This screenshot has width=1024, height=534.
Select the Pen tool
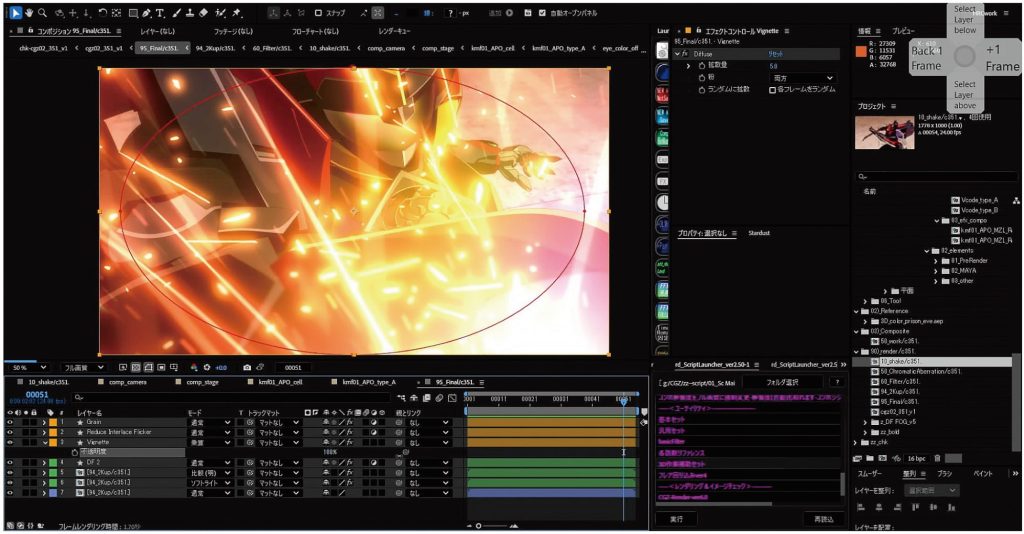point(146,12)
